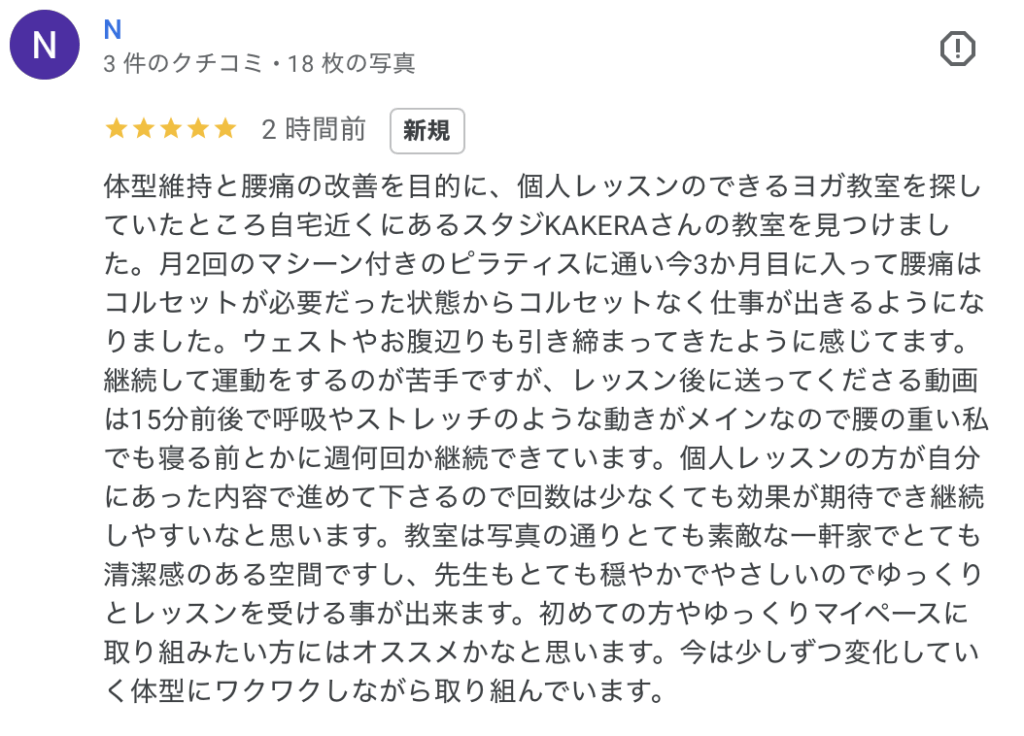Open the blue reviewer name N link

coord(112,29)
